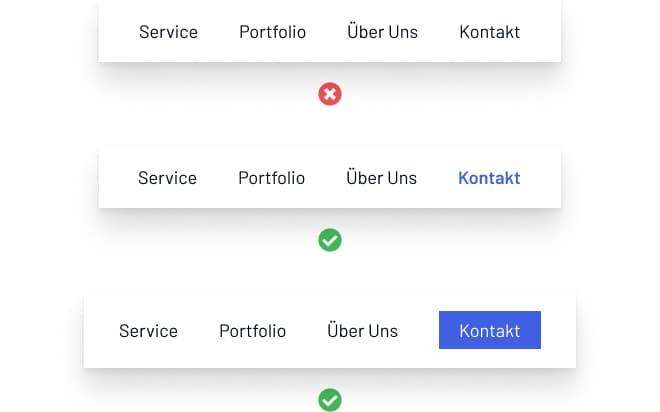Image resolution: width=660 pixels, height=412 pixels.
Task: Open Portfolio in the middle navigation bar
Action: (271, 178)
